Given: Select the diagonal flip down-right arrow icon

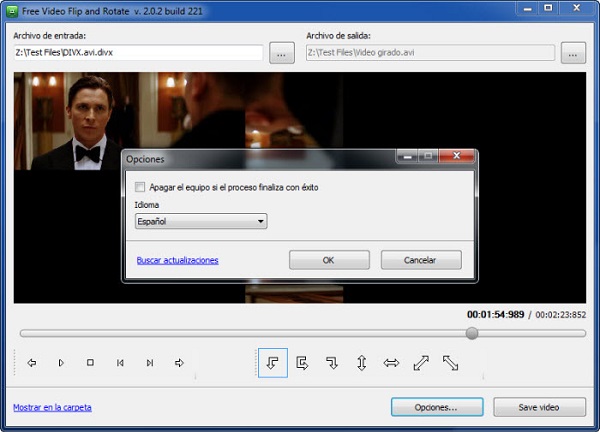Looking at the screenshot, I should coord(450,363).
